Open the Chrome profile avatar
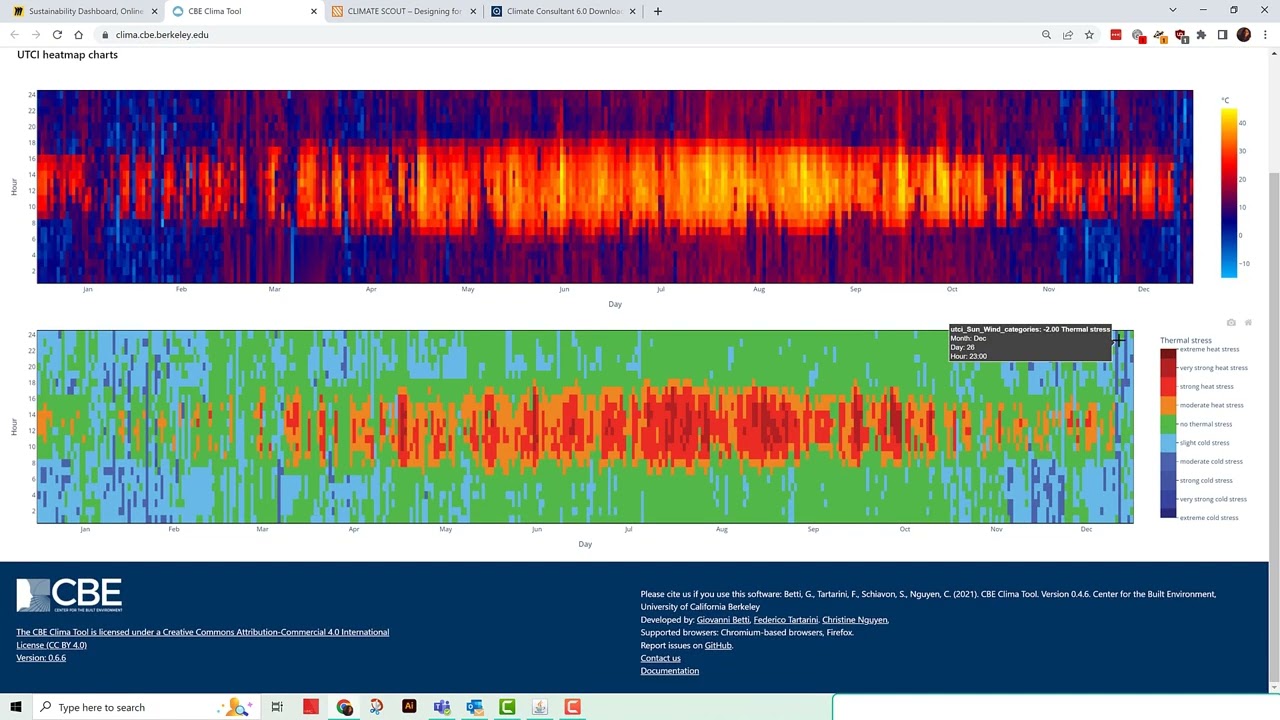The image size is (1280, 720). pos(1244,35)
